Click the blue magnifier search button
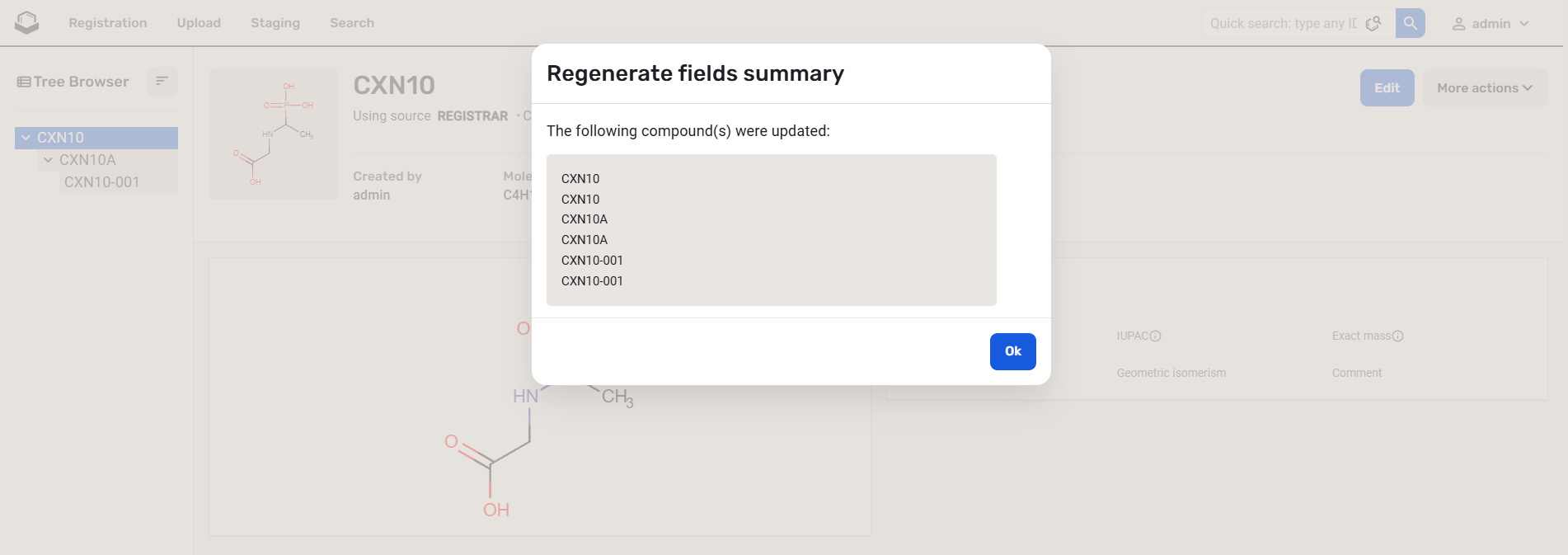The width and height of the screenshot is (1568, 555). (x=1410, y=23)
